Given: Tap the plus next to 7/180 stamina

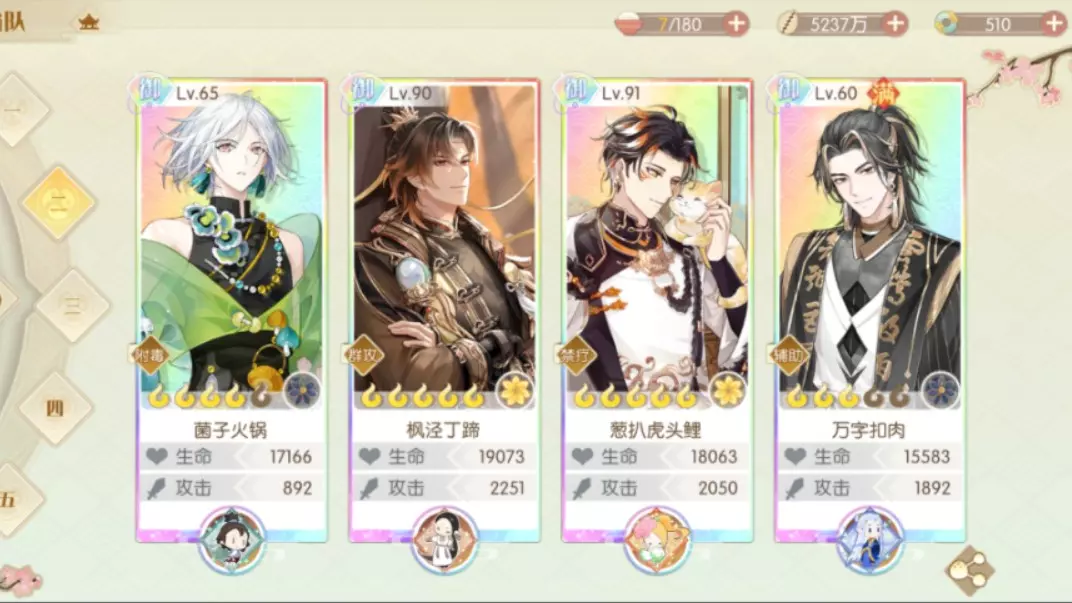Looking at the screenshot, I should pos(736,24).
